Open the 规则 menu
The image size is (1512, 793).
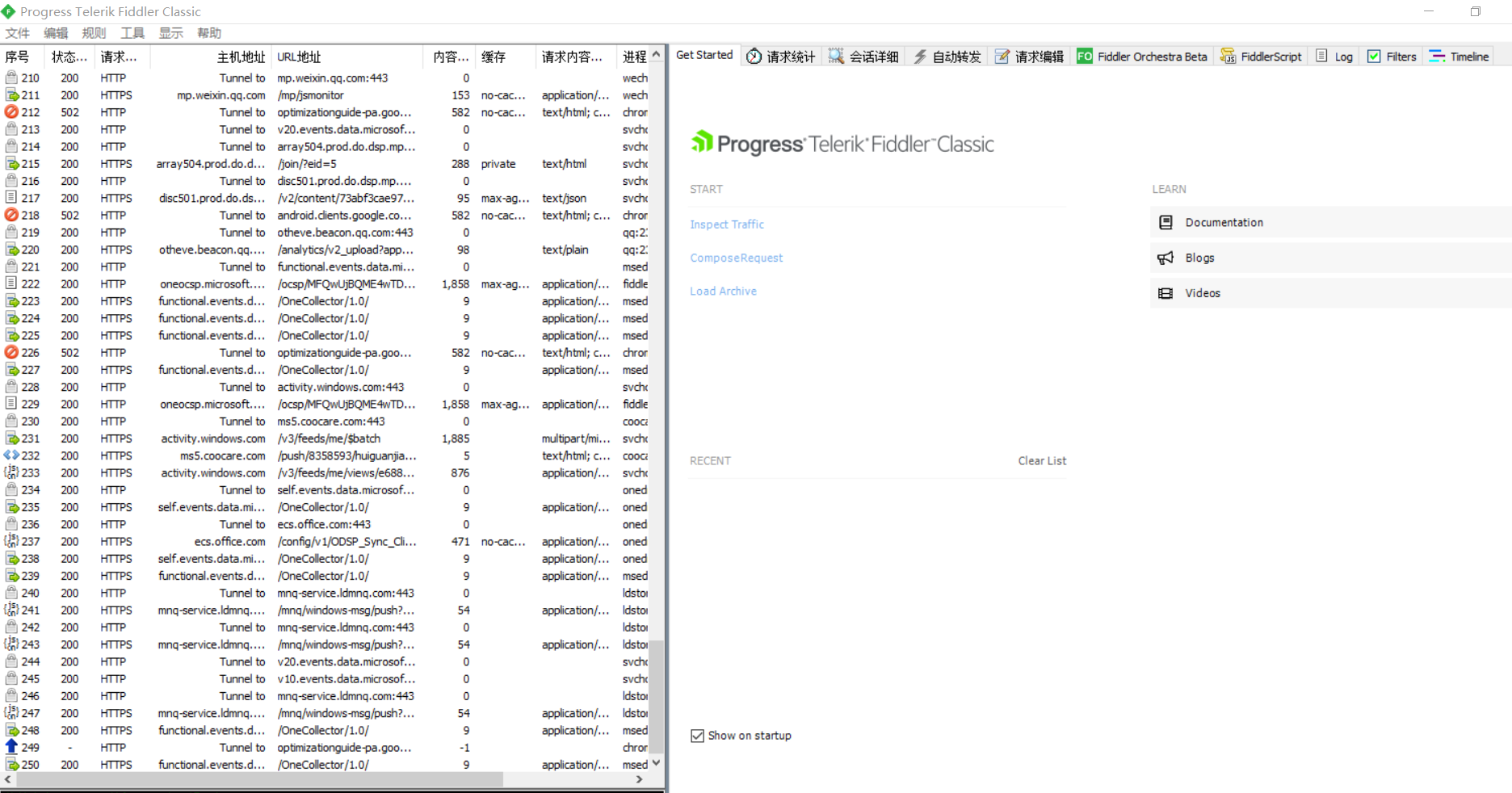94,33
